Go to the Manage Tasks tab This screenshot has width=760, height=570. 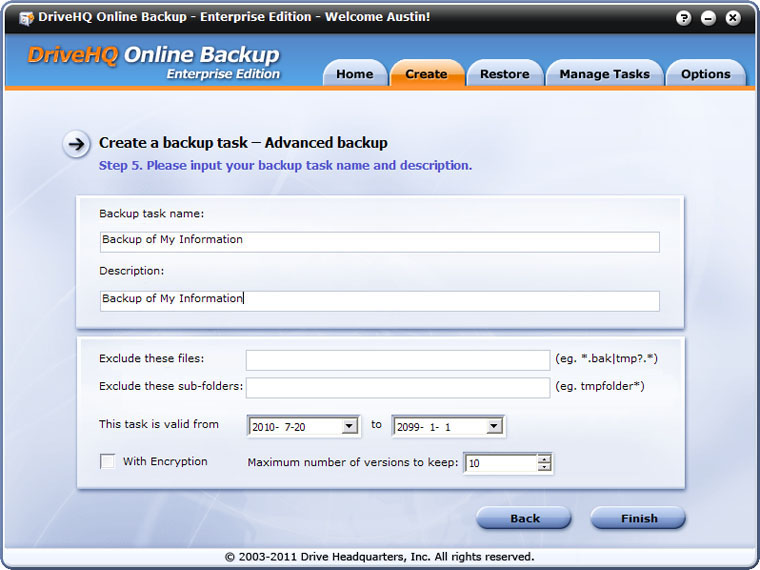click(x=604, y=74)
